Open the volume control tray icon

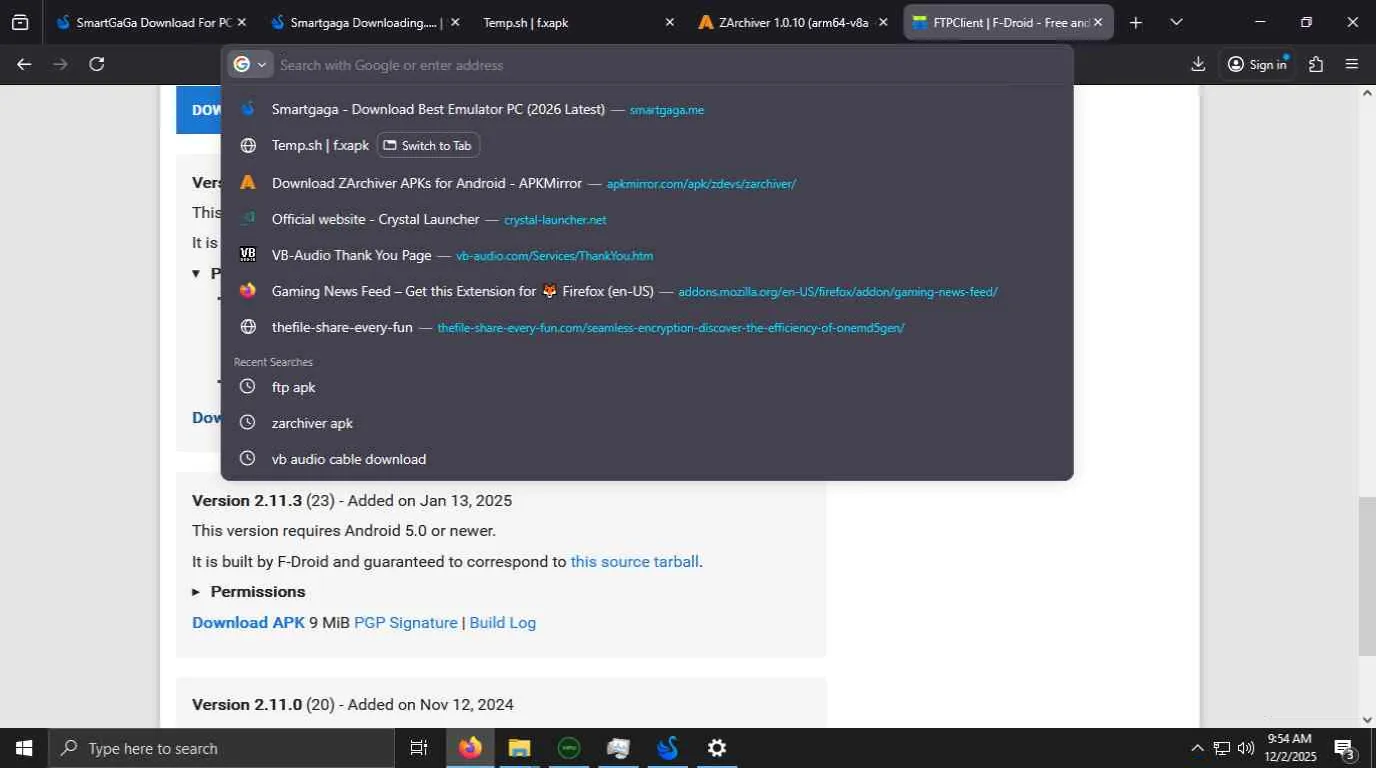point(1246,748)
